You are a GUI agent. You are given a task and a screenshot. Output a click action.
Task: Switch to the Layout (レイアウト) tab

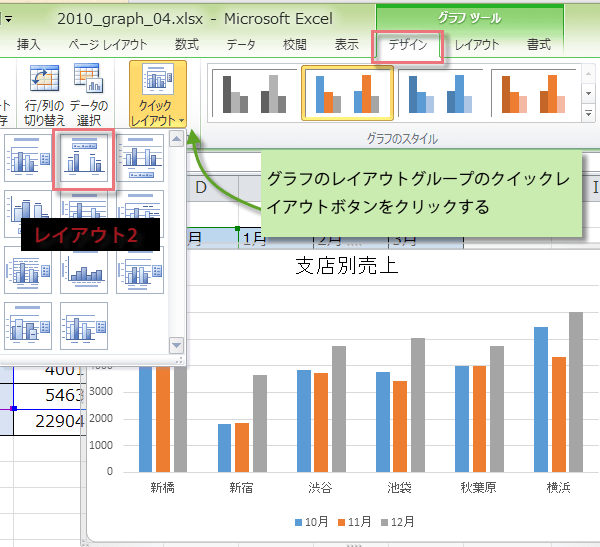[477, 45]
